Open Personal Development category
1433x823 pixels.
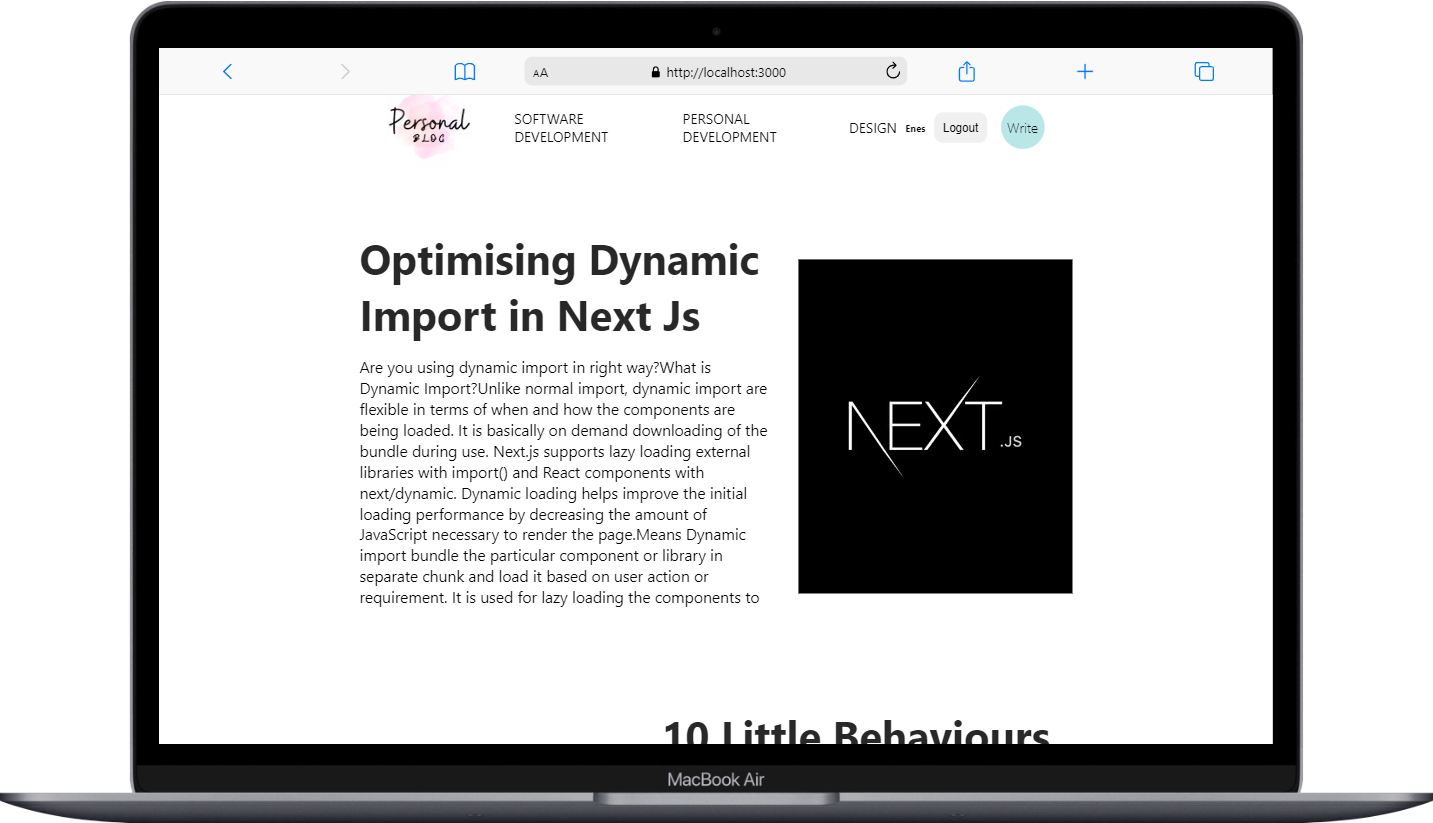(x=730, y=128)
